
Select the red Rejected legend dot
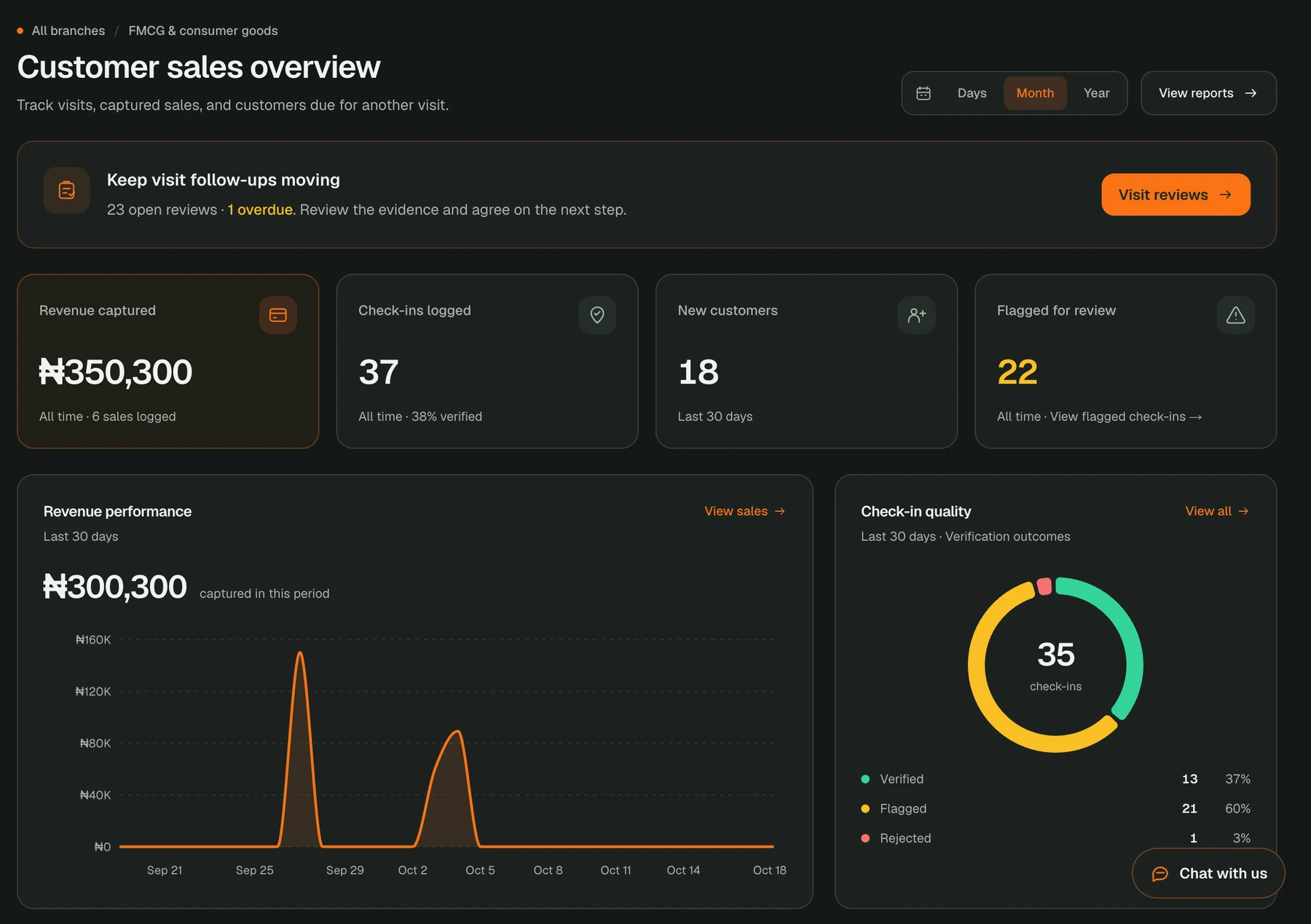[x=865, y=839]
